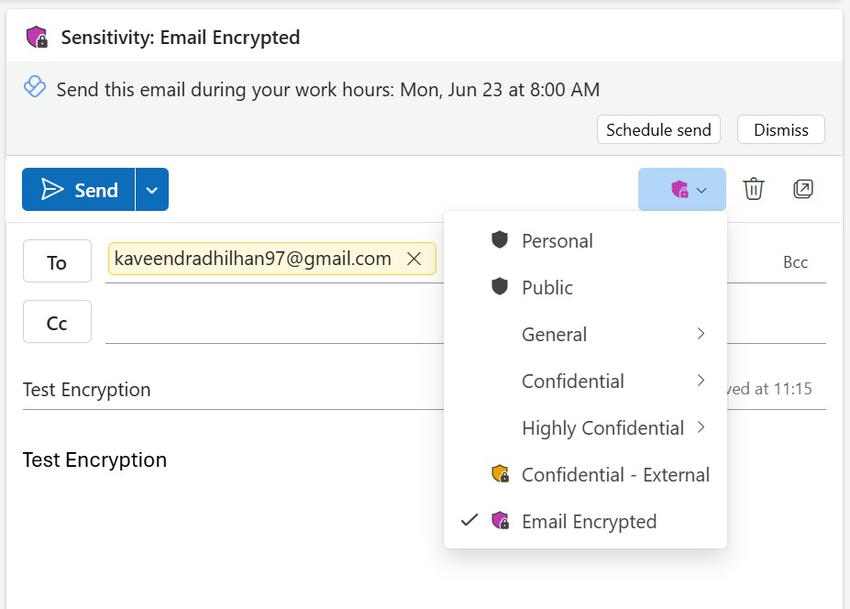Expand the Highly Confidential submenu chevron
This screenshot has height=609, width=850.
point(701,427)
